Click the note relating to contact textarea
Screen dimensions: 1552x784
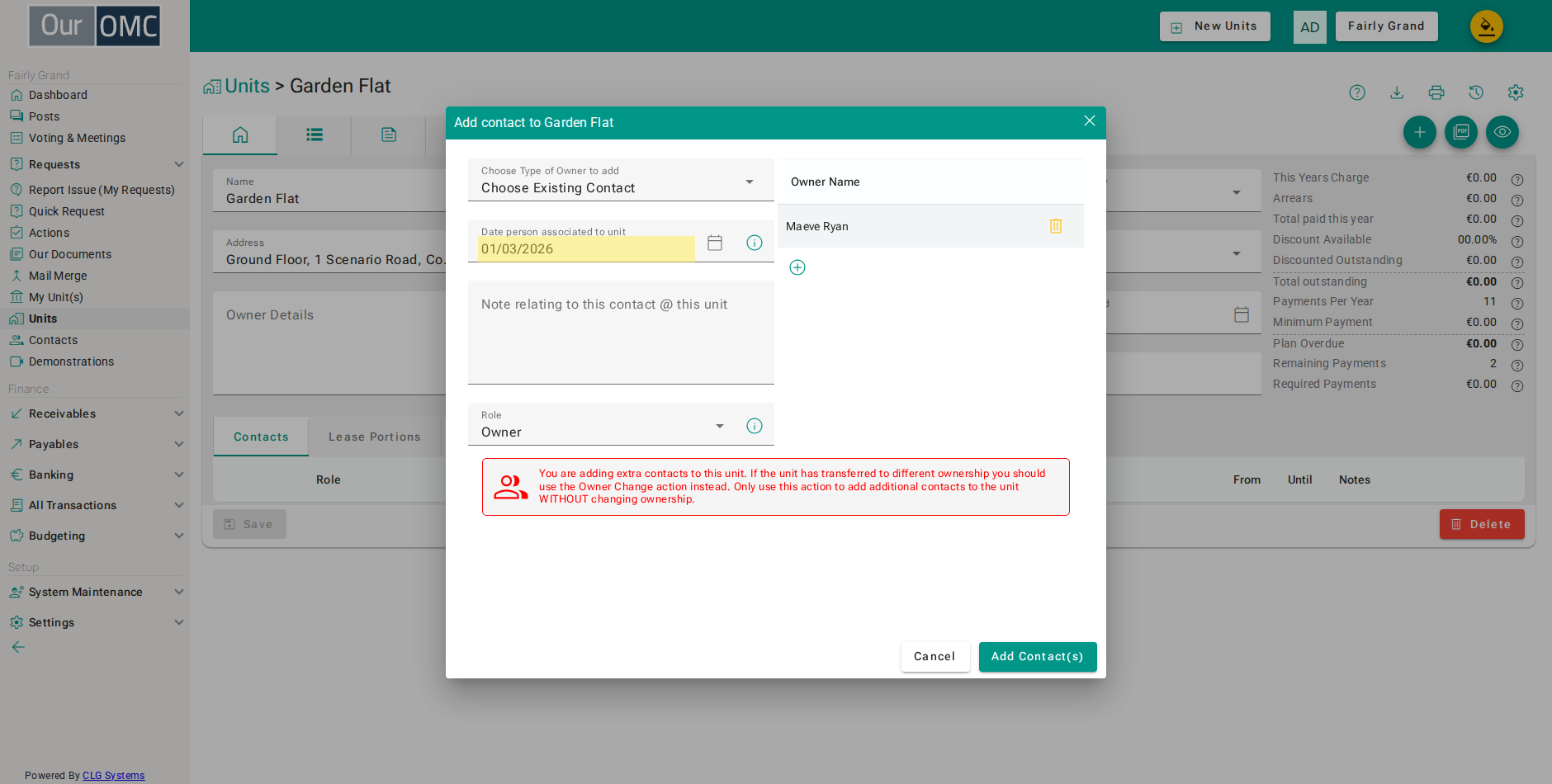(x=621, y=332)
